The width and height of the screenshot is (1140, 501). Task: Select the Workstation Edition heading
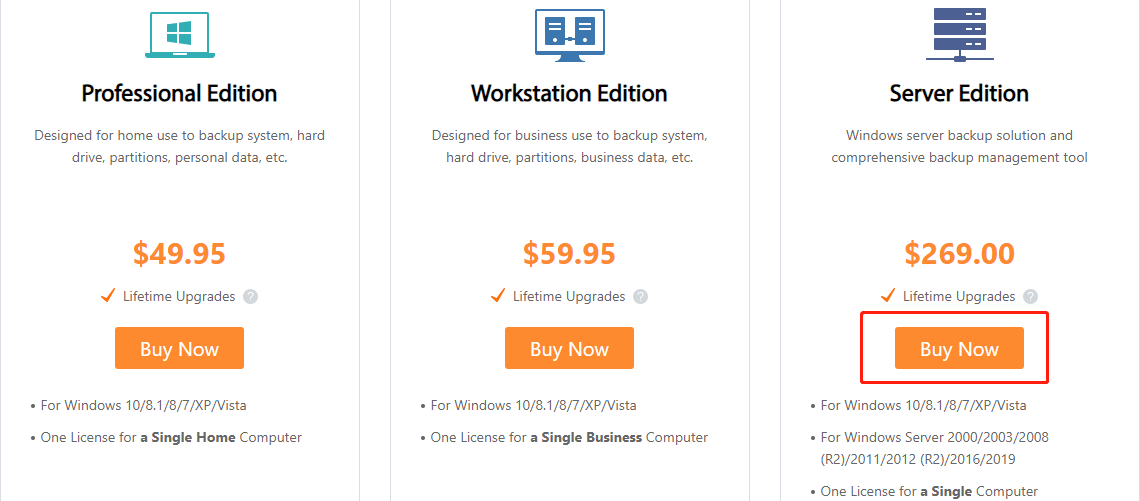(569, 94)
